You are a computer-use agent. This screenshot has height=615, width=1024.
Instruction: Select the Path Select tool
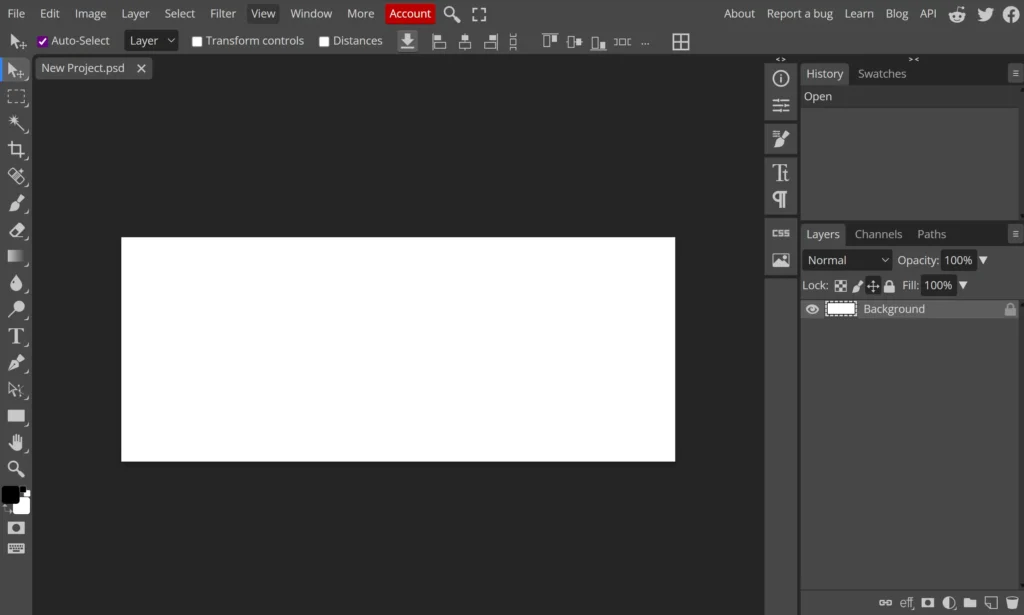(x=16, y=390)
